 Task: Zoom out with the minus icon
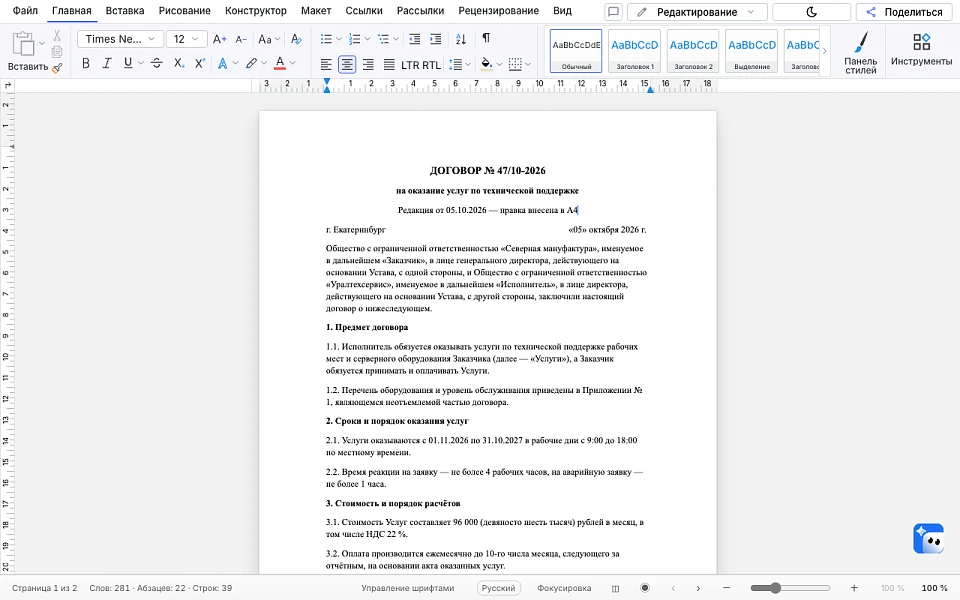click(x=727, y=588)
